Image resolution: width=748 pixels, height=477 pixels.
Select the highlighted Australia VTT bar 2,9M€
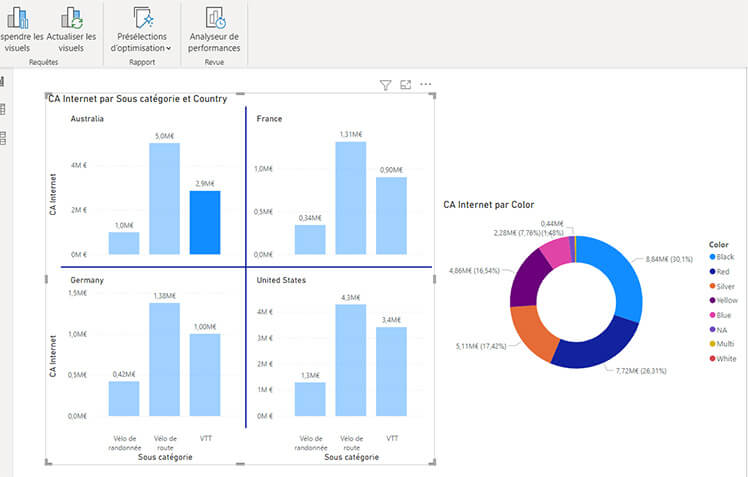[205, 222]
